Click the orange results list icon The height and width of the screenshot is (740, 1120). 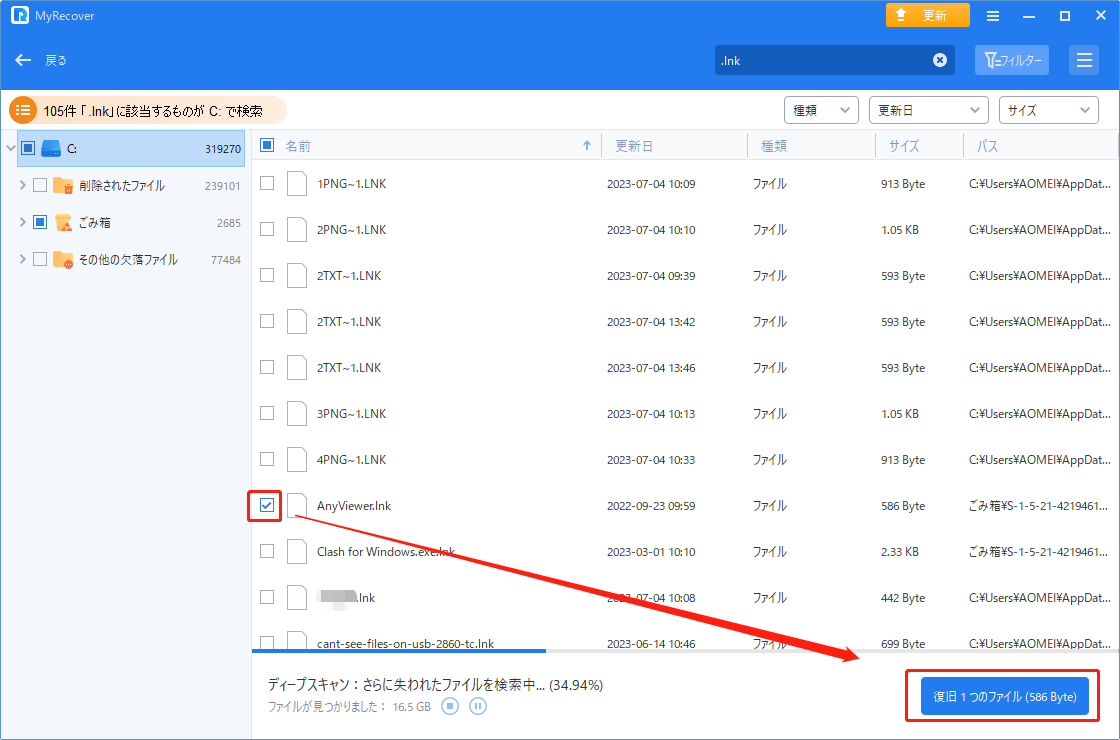click(x=24, y=110)
